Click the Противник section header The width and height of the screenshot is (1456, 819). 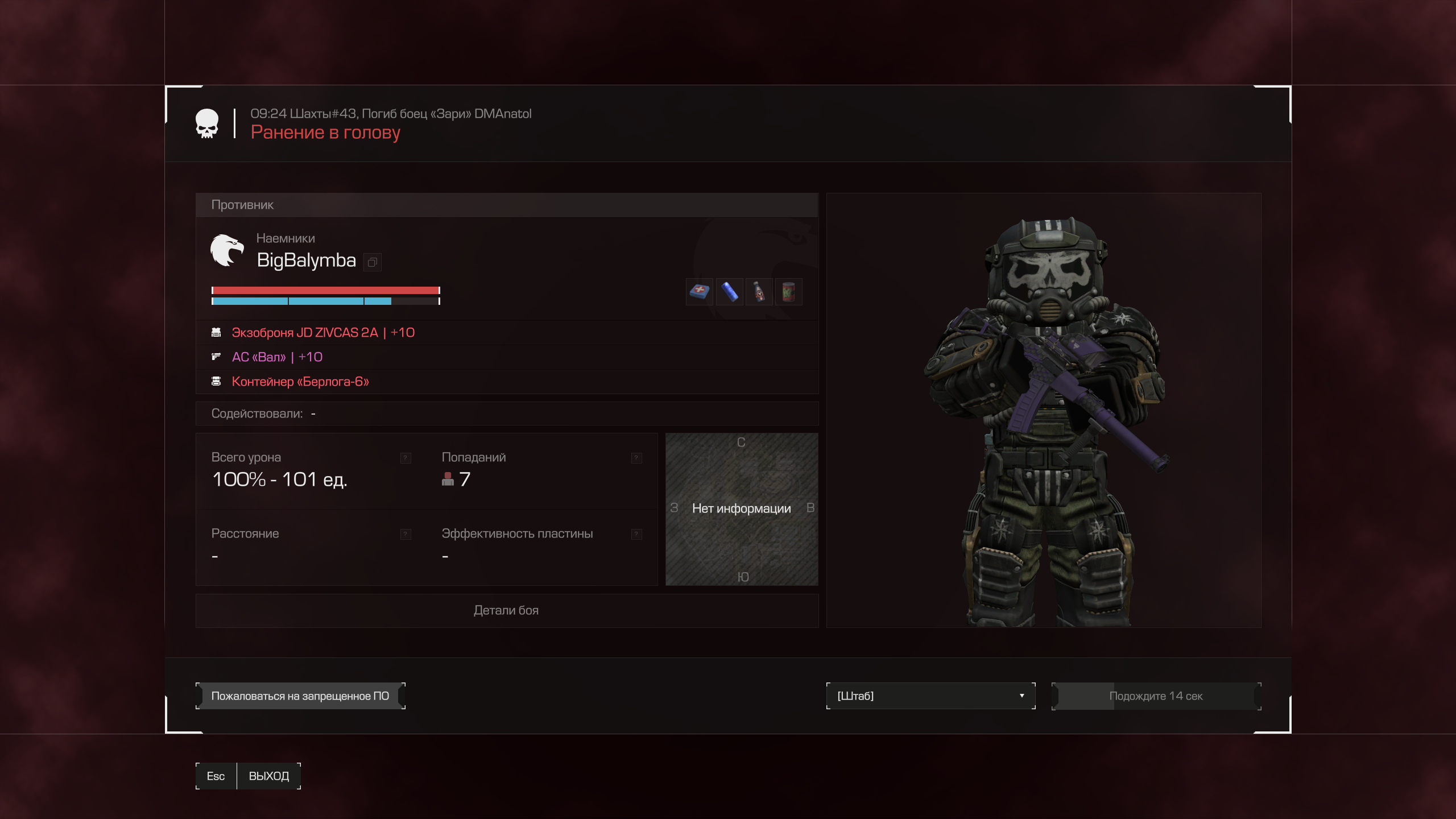(x=507, y=205)
